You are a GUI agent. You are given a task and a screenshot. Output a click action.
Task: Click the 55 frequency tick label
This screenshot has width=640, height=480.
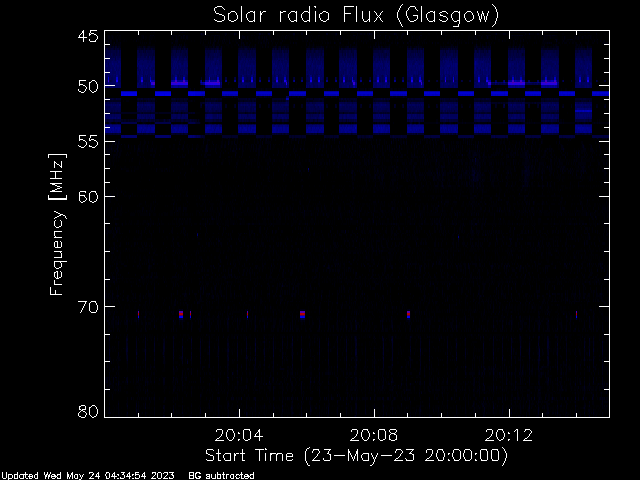[88, 142]
